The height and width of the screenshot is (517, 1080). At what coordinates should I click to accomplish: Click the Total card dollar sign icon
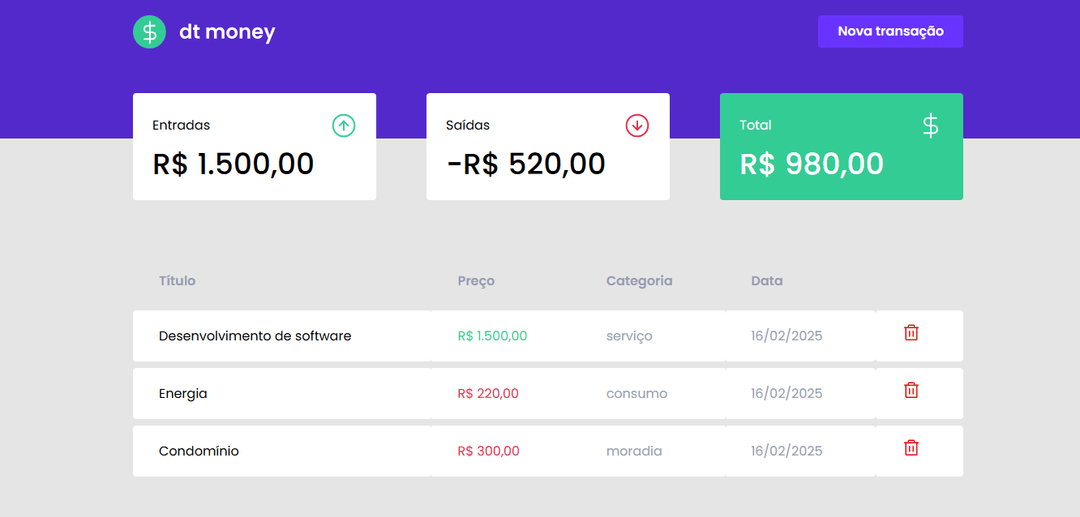(931, 126)
